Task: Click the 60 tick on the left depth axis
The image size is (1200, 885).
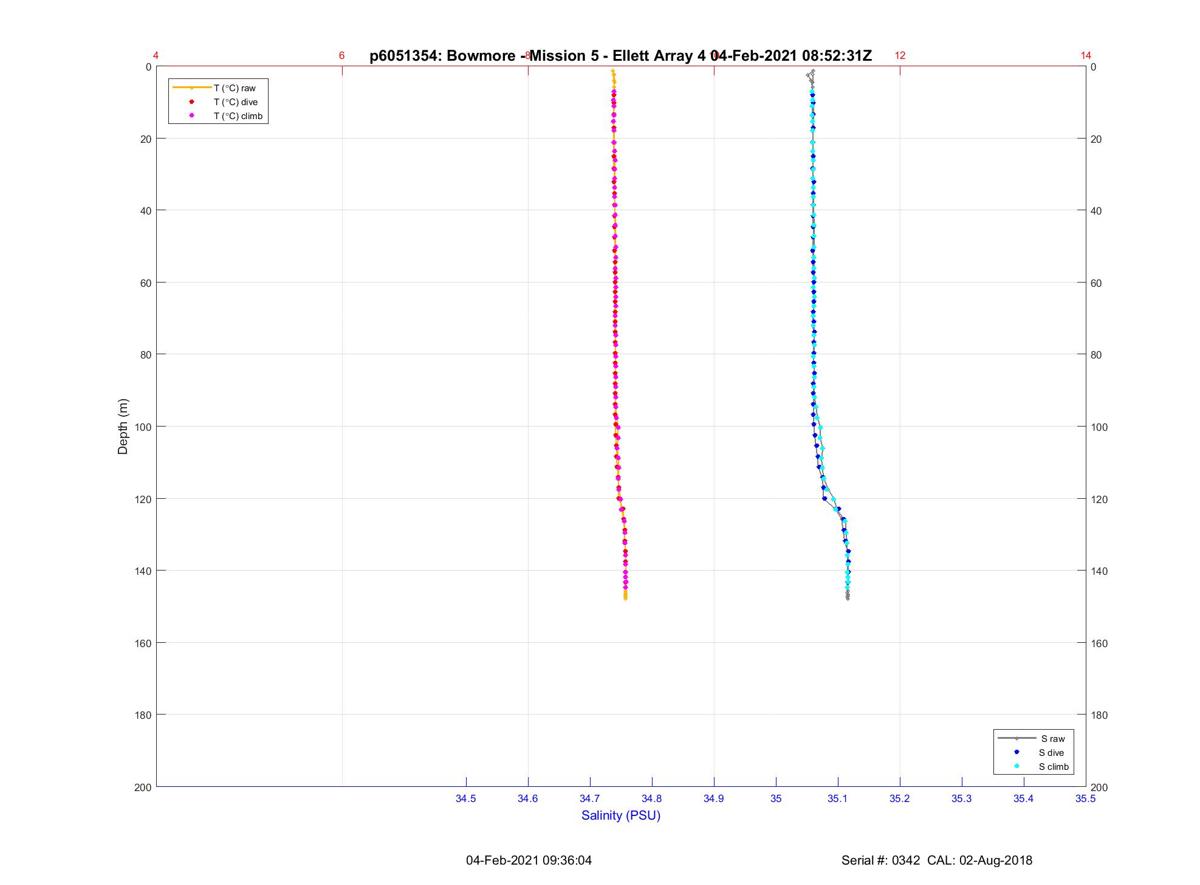Action: 145,283
